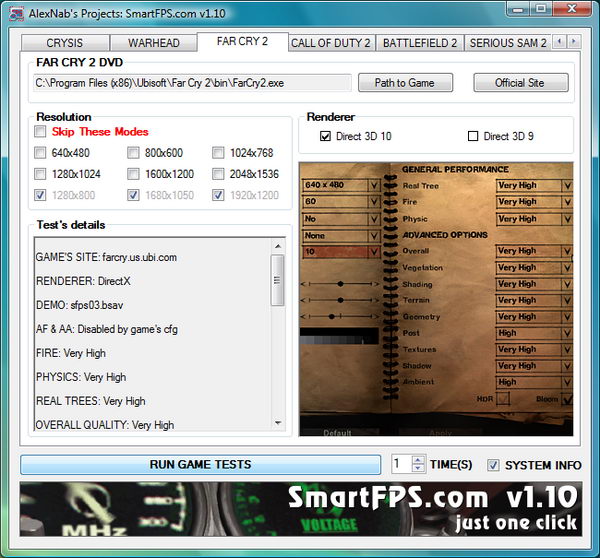Viewport: 600px width, 558px height.
Task: Open the Ambient quality dropdown
Action: coord(534,382)
